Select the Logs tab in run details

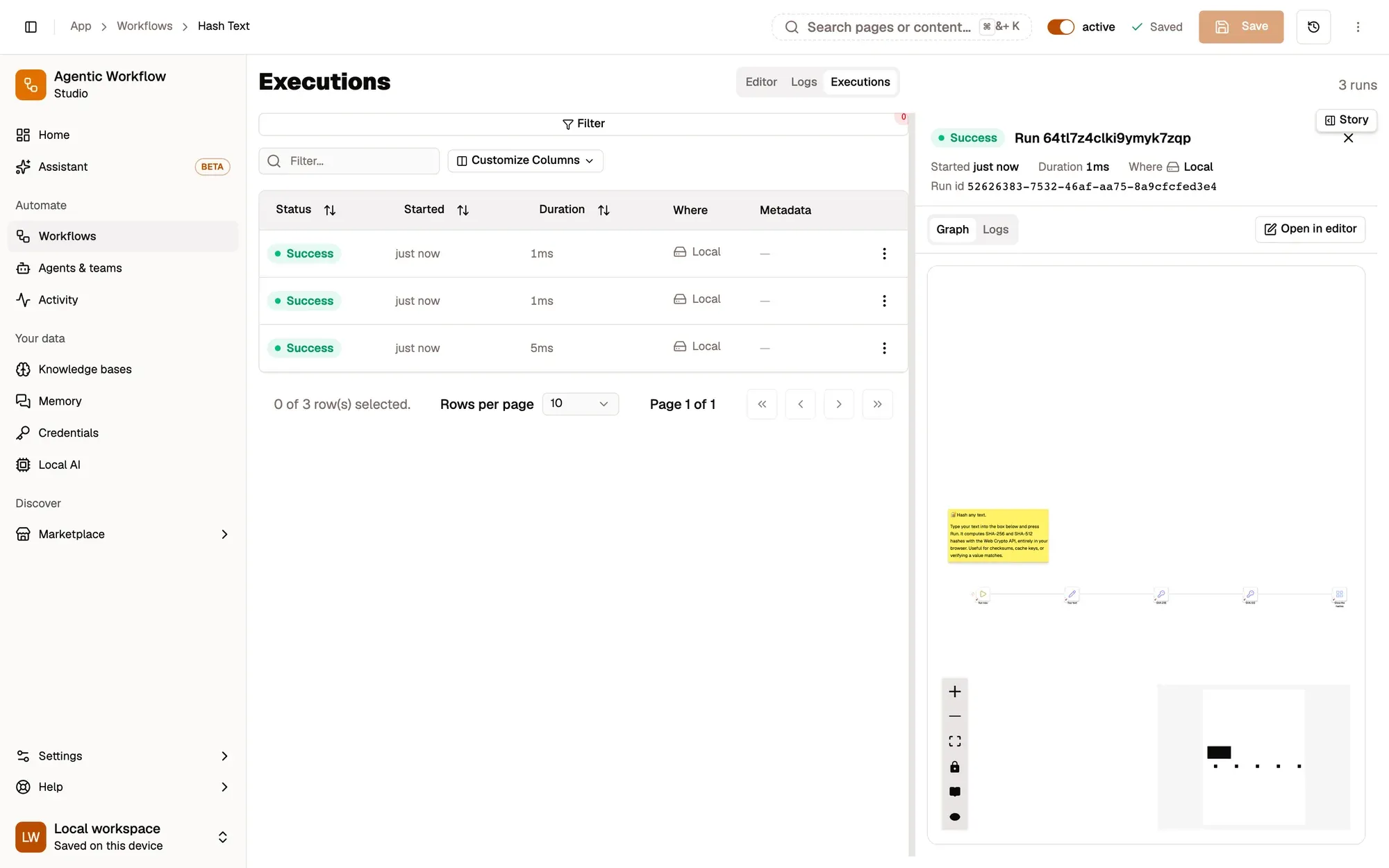[995, 230]
